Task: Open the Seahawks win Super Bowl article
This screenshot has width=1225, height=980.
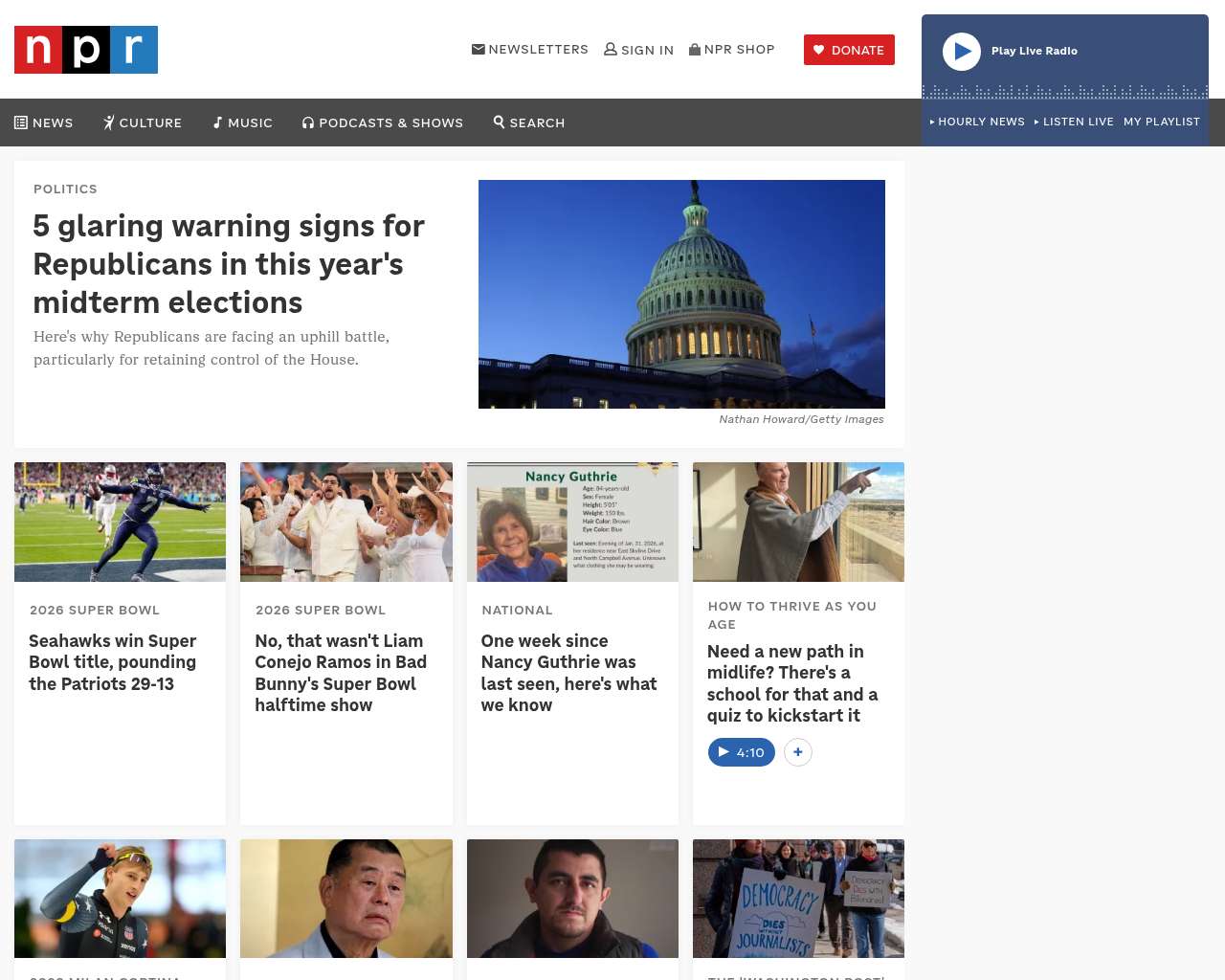Action: coord(113,662)
